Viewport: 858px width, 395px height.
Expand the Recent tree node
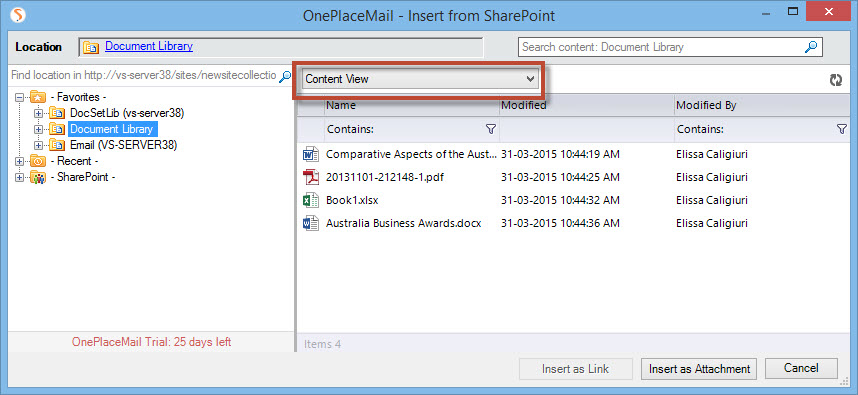[20, 161]
